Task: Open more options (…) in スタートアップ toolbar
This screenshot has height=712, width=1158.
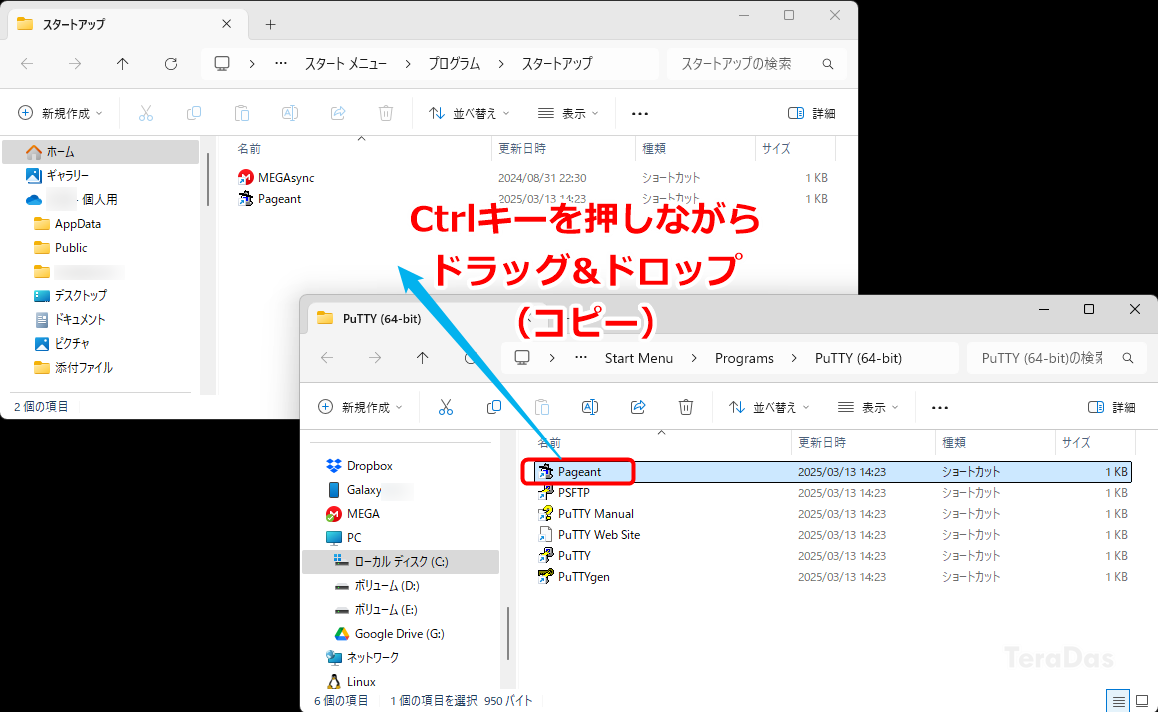Action: 640,113
